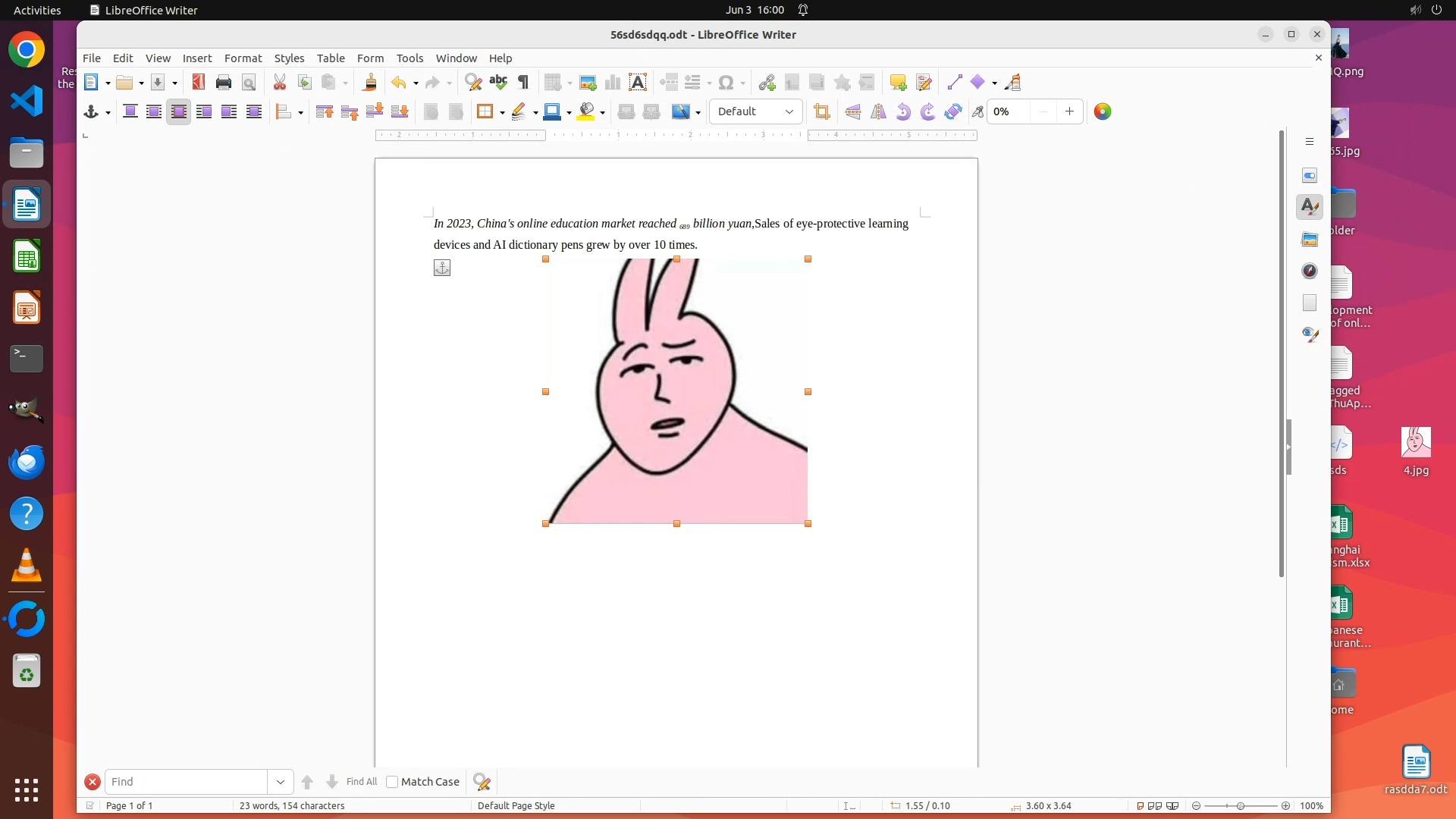Click the Export as PDF icon

click(x=199, y=83)
